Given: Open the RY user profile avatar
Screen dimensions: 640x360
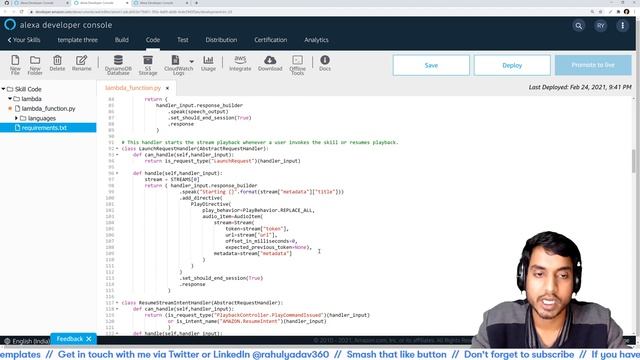Looking at the screenshot, I should tap(600, 26).
